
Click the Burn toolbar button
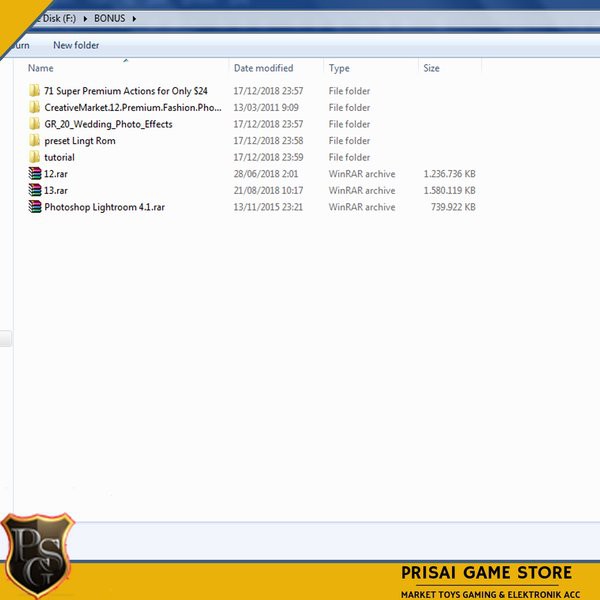(x=20, y=45)
